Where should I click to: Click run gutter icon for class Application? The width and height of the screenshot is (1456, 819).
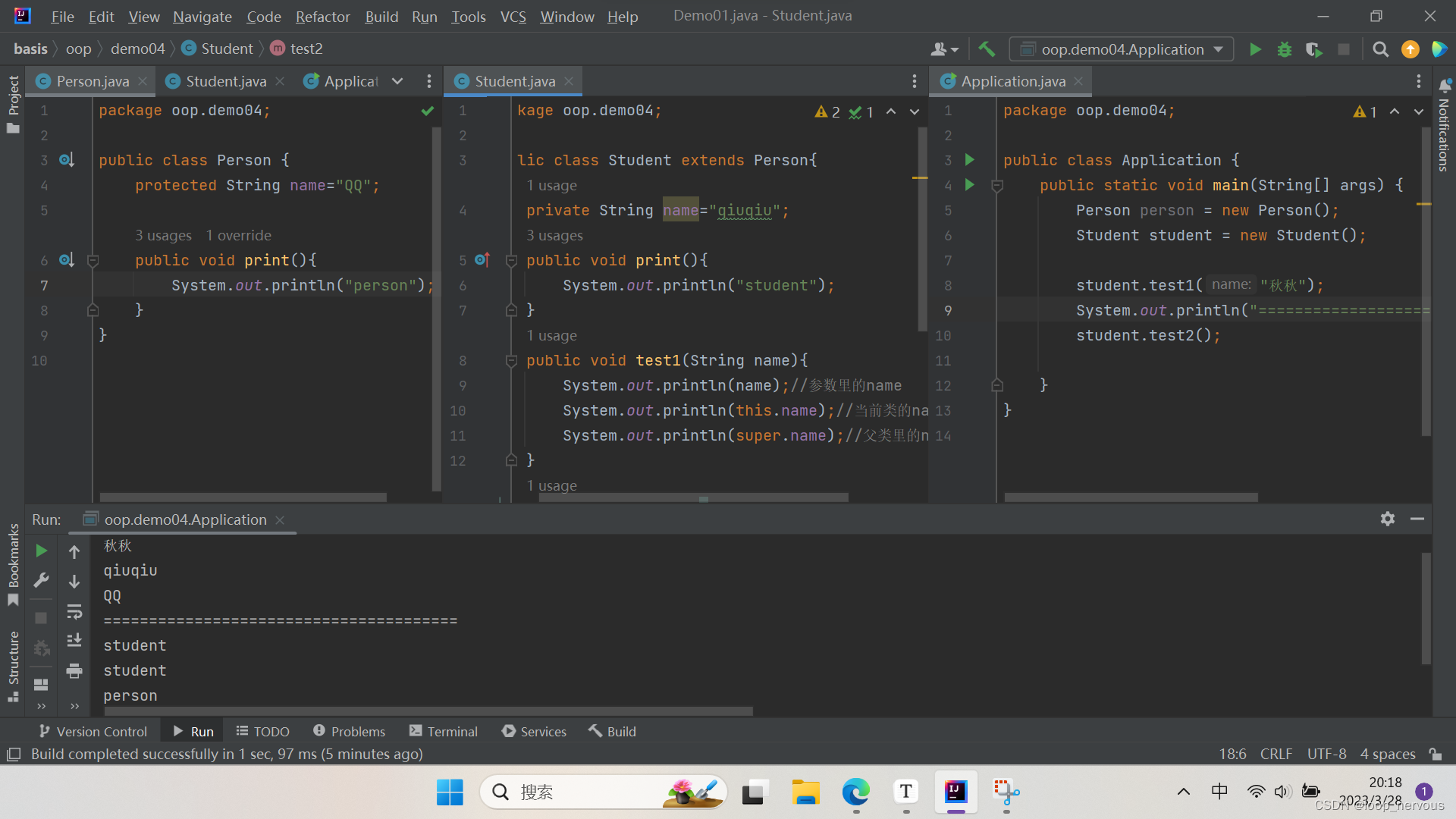(x=969, y=159)
